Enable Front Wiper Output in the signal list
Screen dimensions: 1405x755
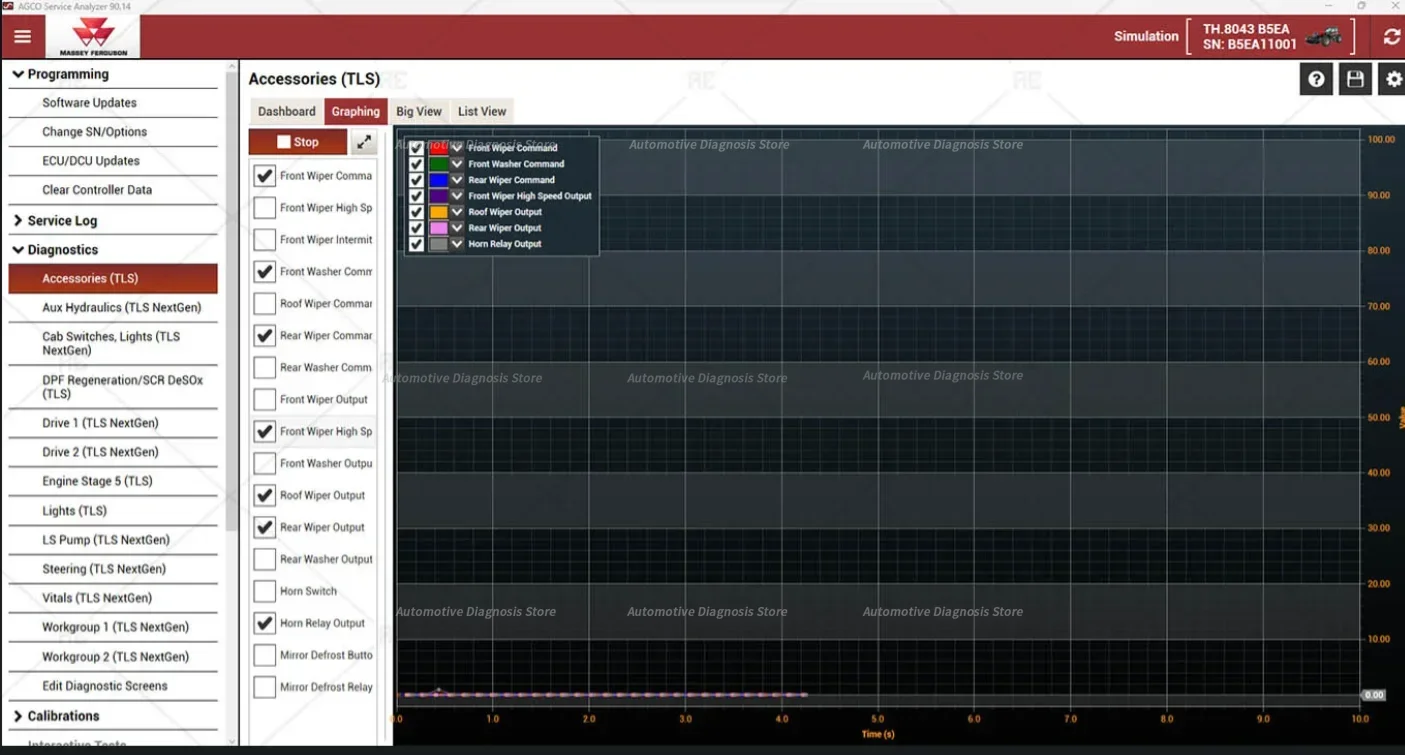pyautogui.click(x=264, y=400)
